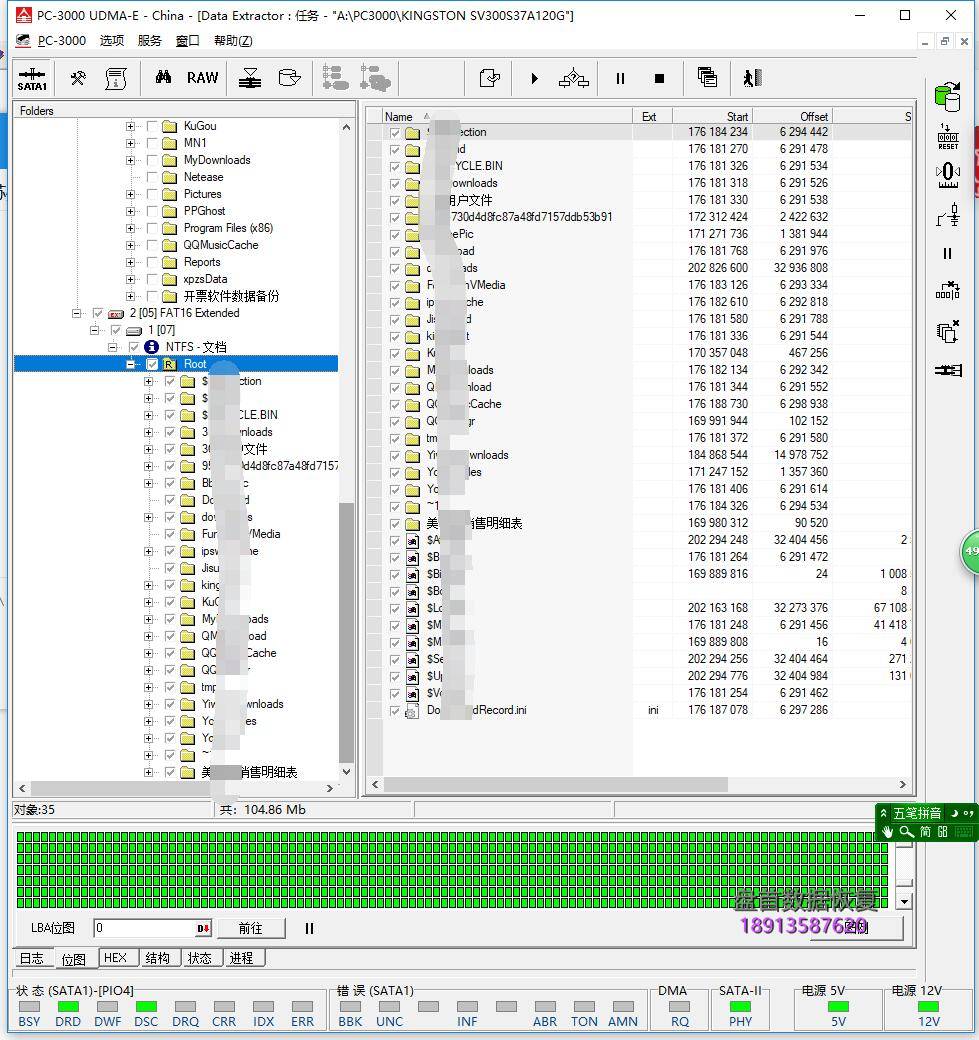This screenshot has width=979, height=1040.
Task: Toggle checkbox for the .ini file row
Action: tap(395, 711)
